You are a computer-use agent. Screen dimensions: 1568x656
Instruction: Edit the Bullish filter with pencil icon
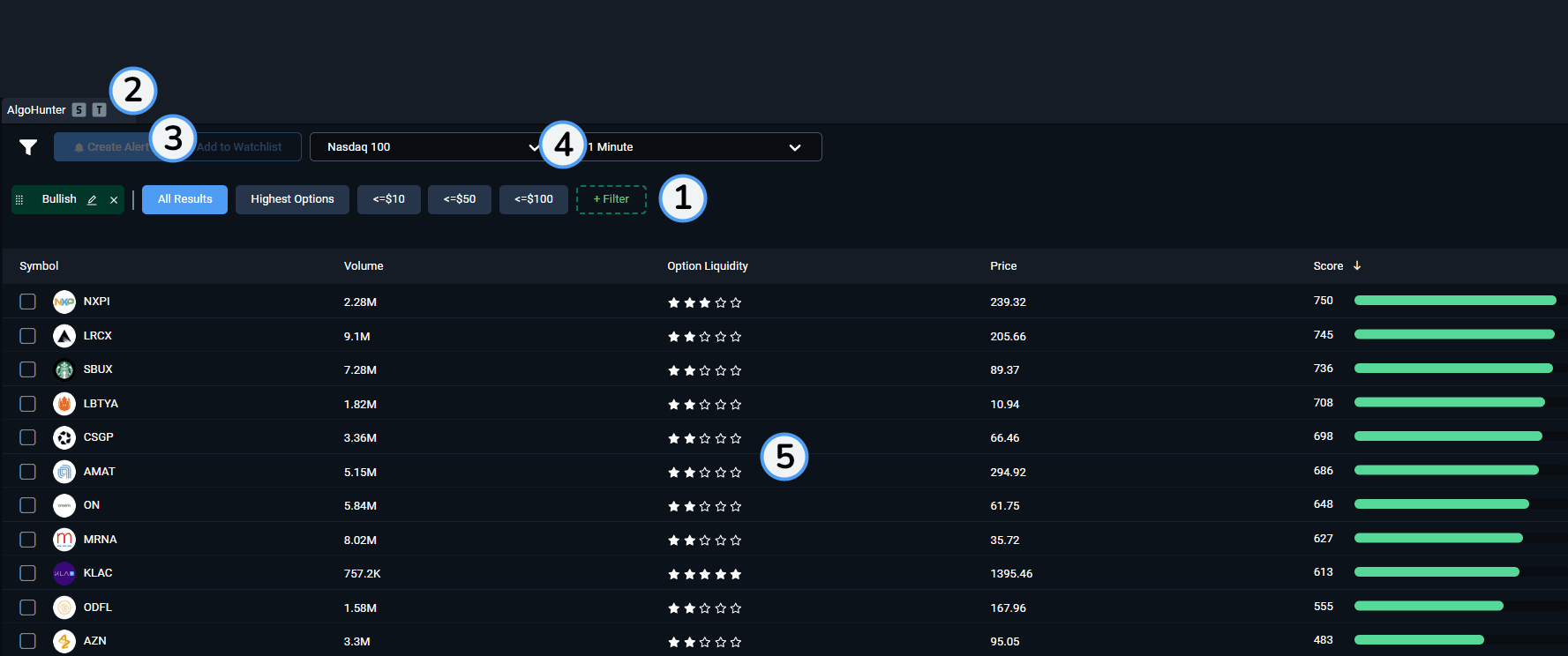(92, 200)
